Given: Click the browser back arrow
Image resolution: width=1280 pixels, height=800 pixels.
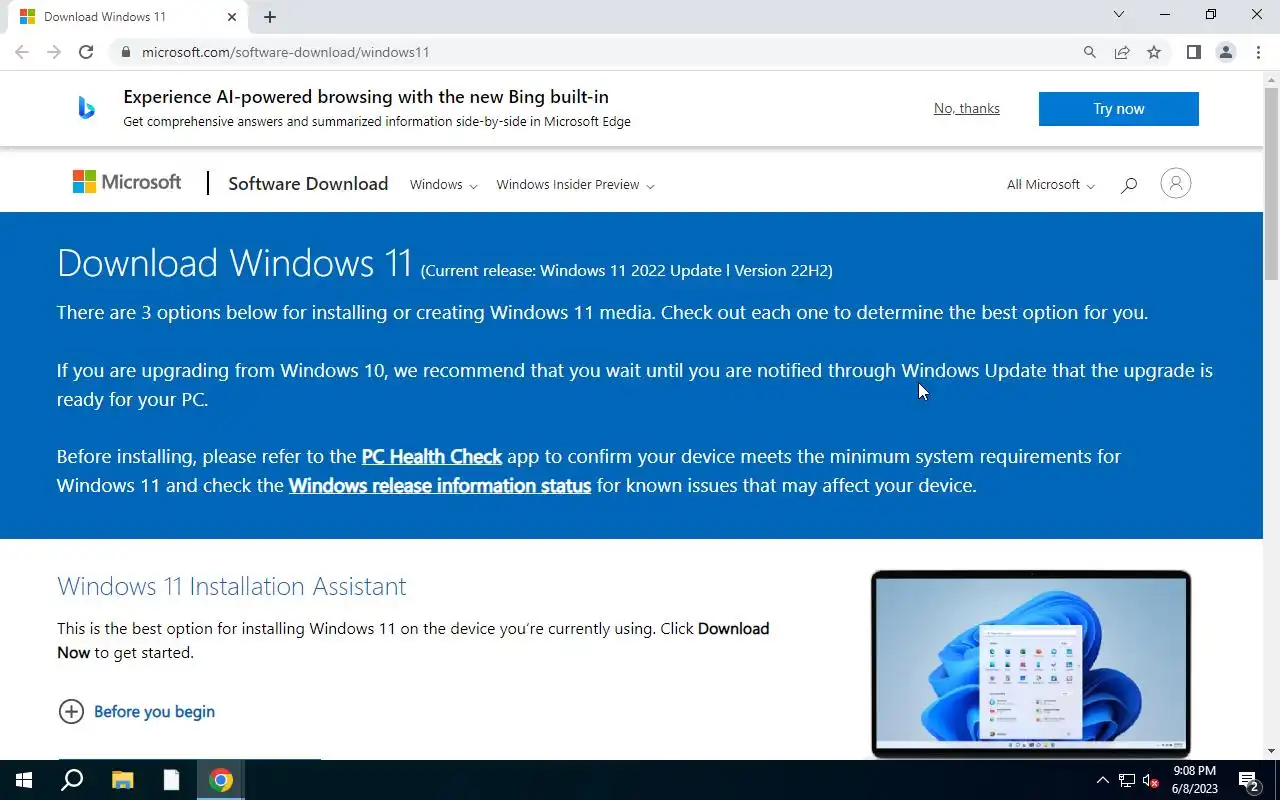Looking at the screenshot, I should [x=22, y=52].
